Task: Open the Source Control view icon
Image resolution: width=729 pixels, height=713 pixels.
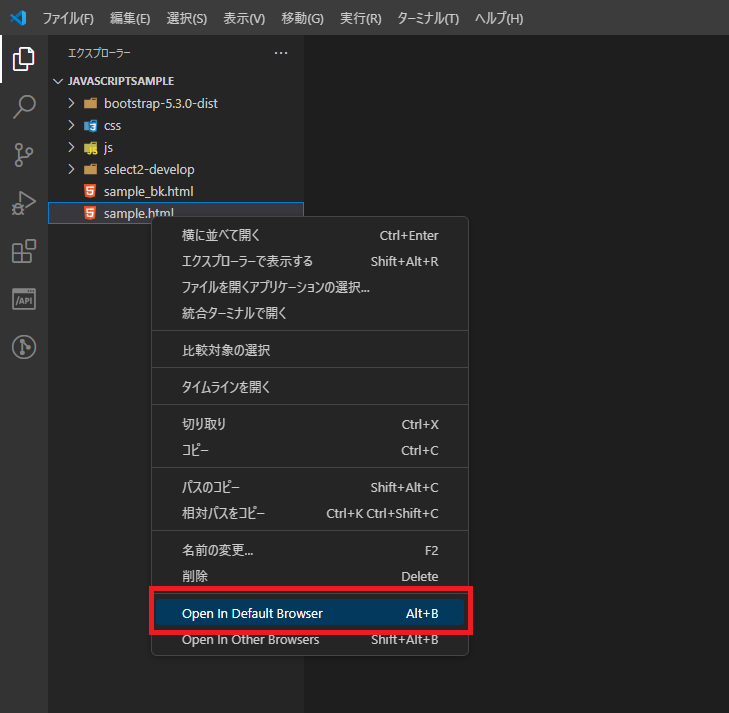Action: coord(23,154)
